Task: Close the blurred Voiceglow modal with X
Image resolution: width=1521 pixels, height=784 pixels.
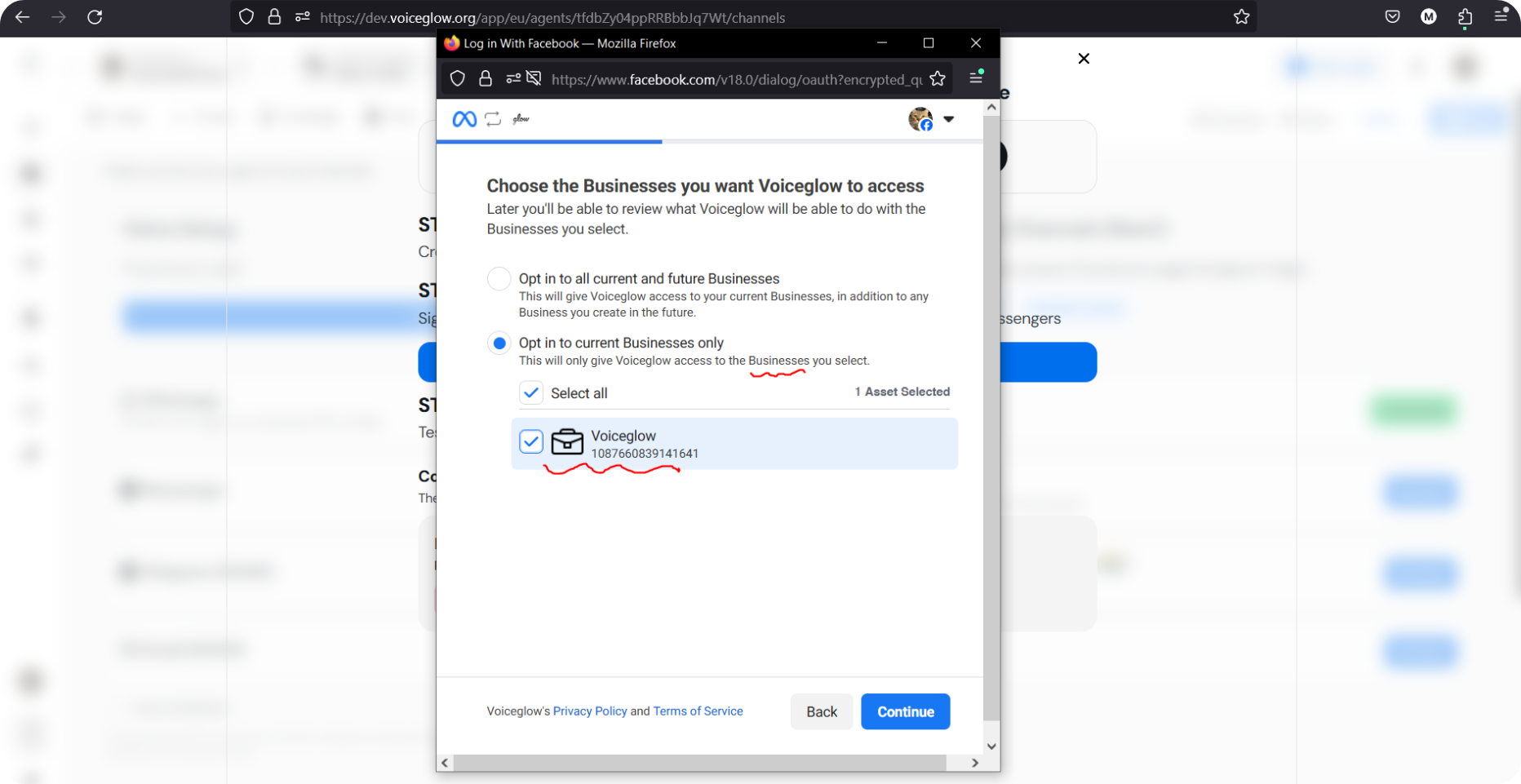Action: click(x=1084, y=59)
